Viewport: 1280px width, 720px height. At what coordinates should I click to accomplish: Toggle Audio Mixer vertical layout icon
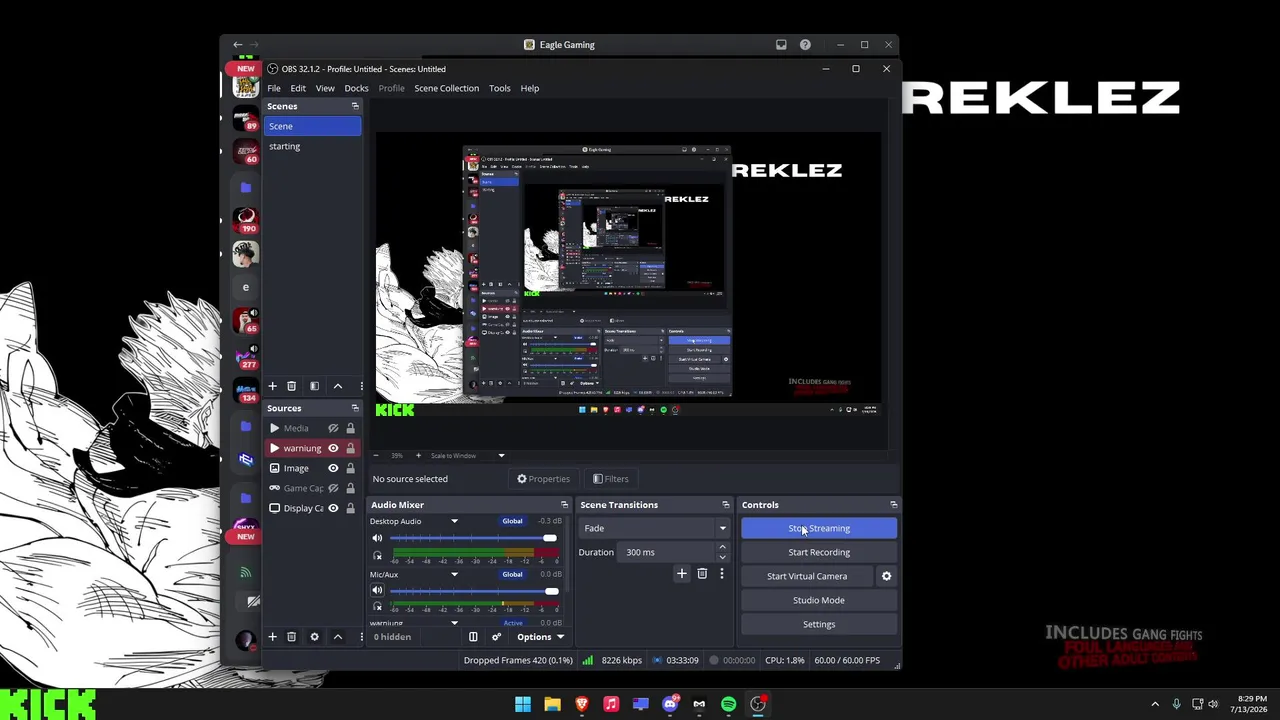473,637
